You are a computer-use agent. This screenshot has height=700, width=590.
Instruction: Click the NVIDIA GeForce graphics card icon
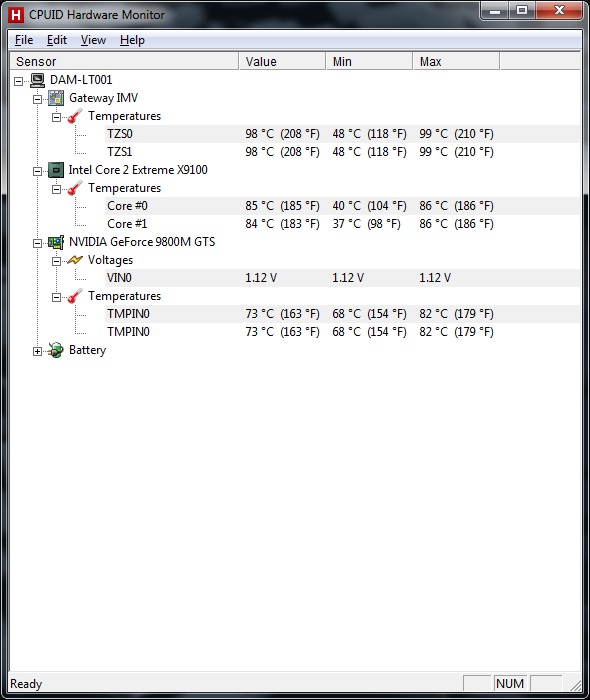56,242
